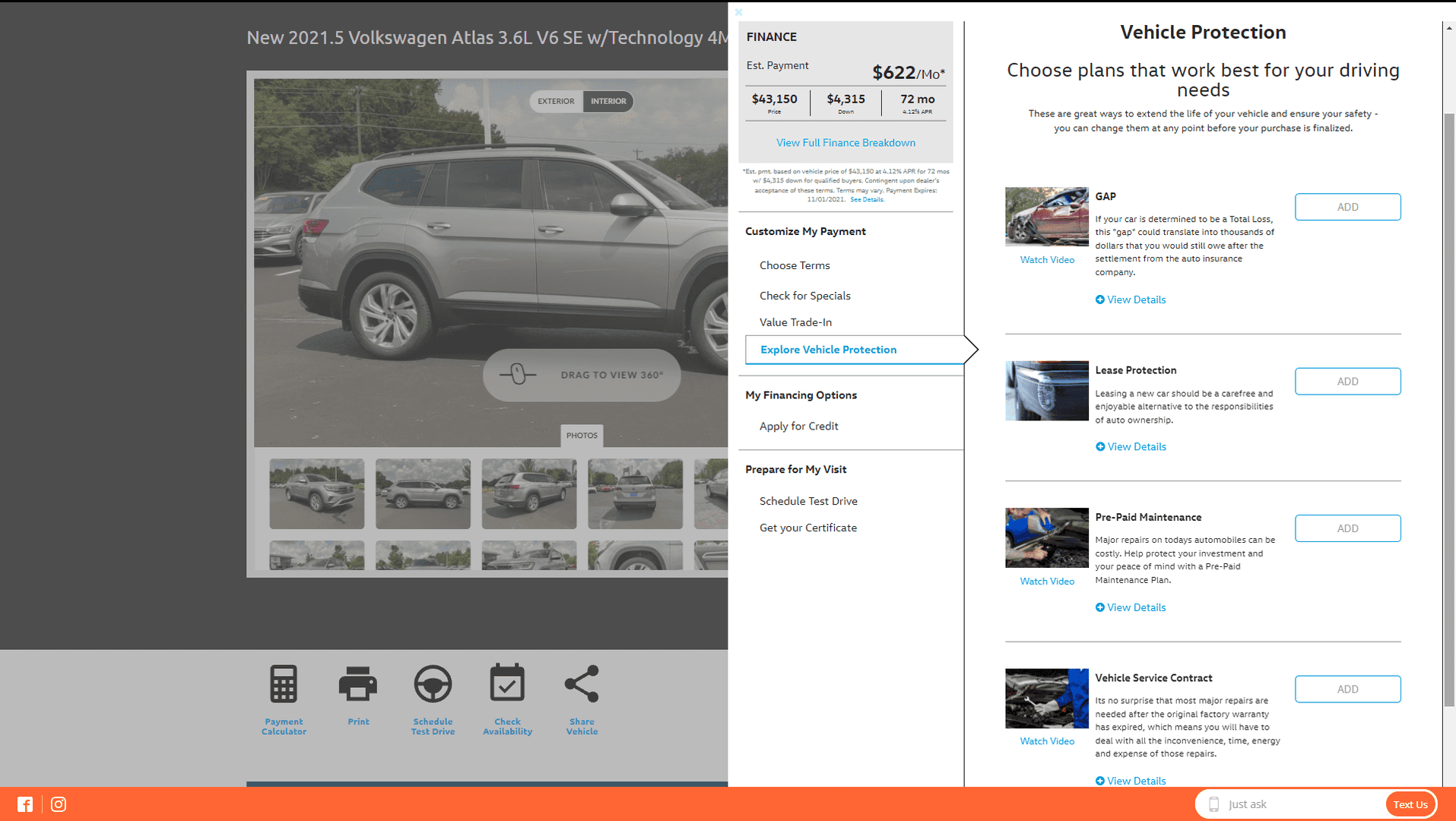Click the Text Us button
Viewport: 1456px width, 821px height.
click(x=1410, y=804)
